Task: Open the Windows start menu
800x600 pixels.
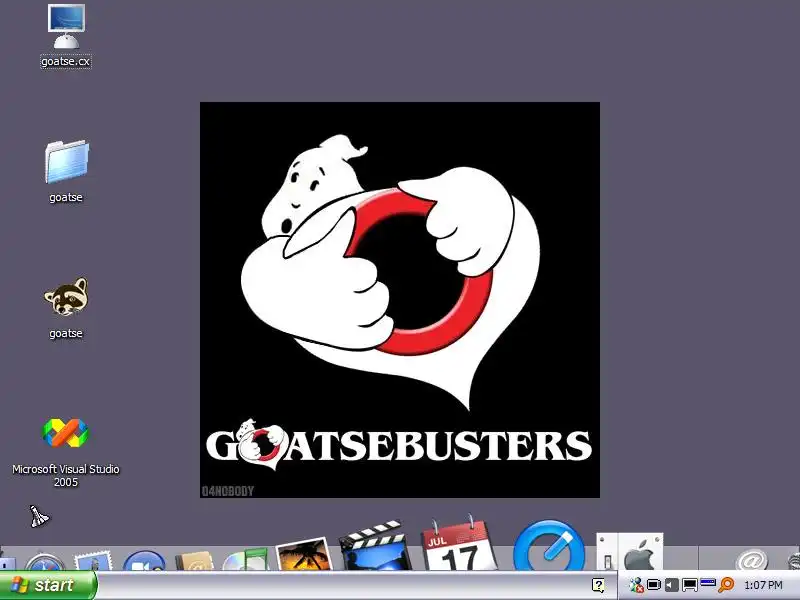Action: click(x=48, y=585)
